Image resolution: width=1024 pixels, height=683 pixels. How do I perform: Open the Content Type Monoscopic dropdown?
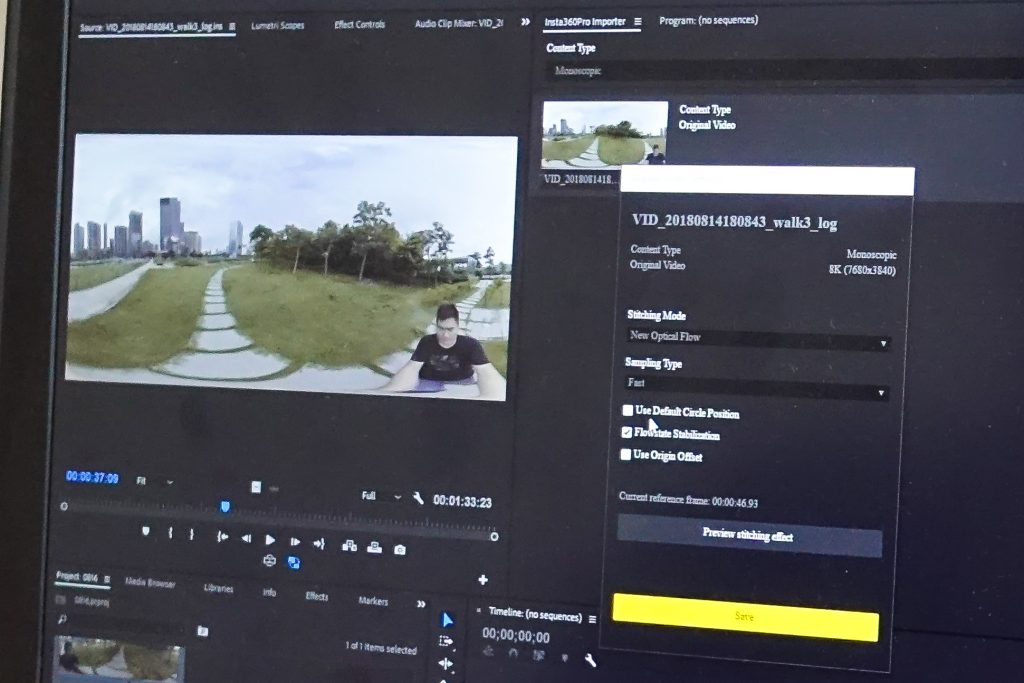[x=784, y=70]
